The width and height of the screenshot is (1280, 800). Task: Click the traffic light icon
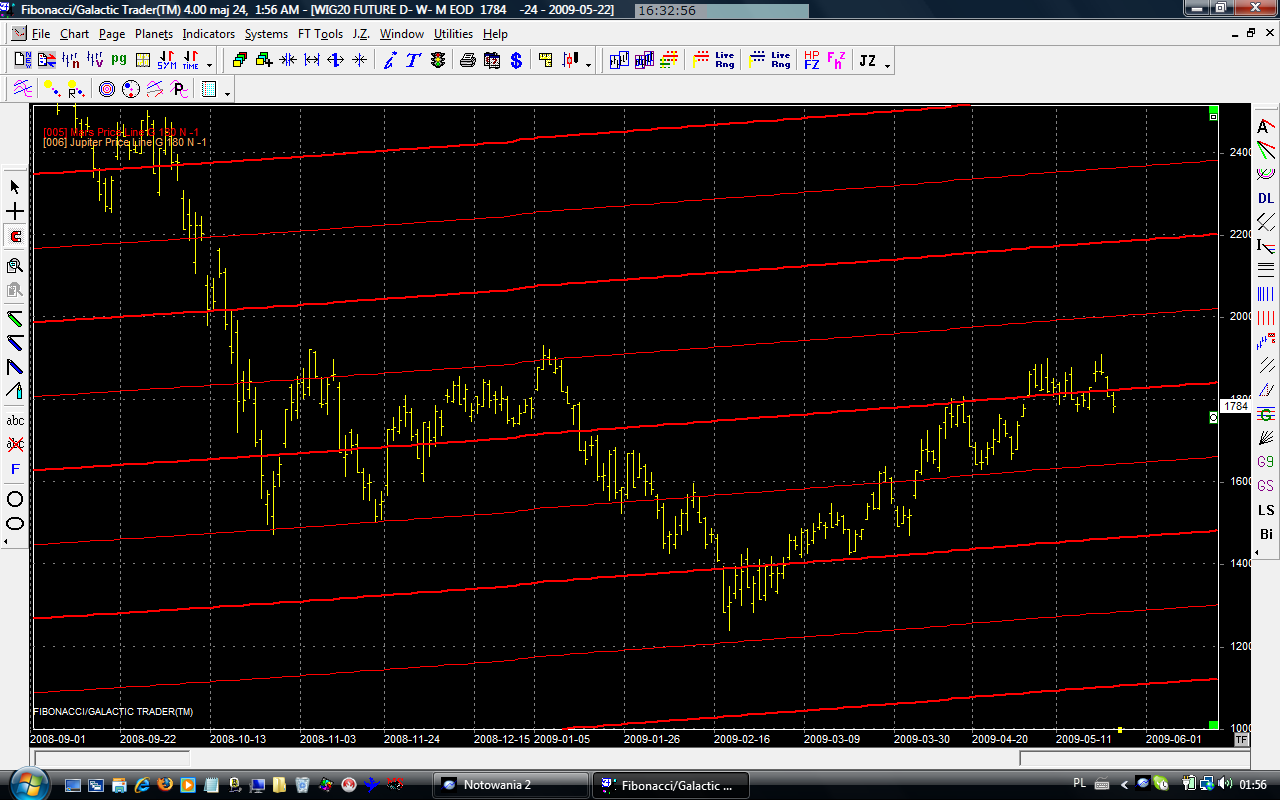(x=438, y=61)
